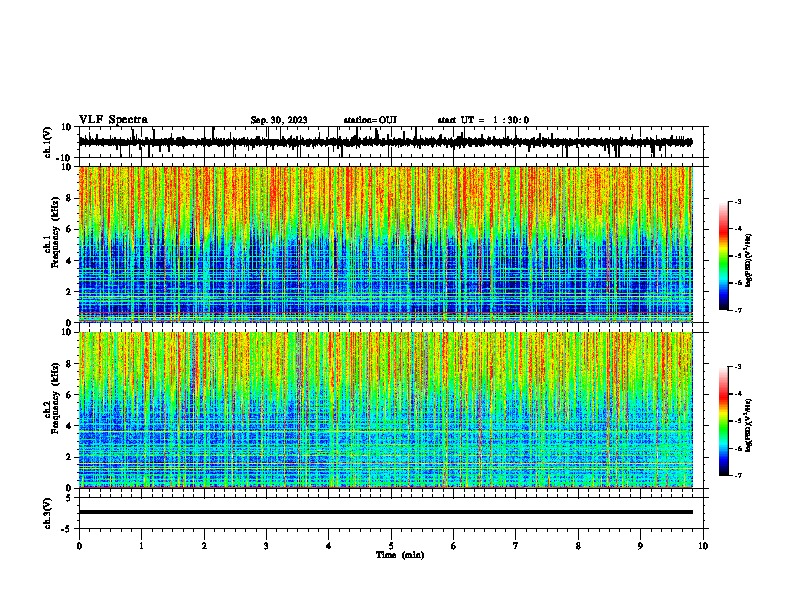Screen dimensions: 792x612
Task: Click the "ch.3(V)" axis label
Action: [48, 513]
